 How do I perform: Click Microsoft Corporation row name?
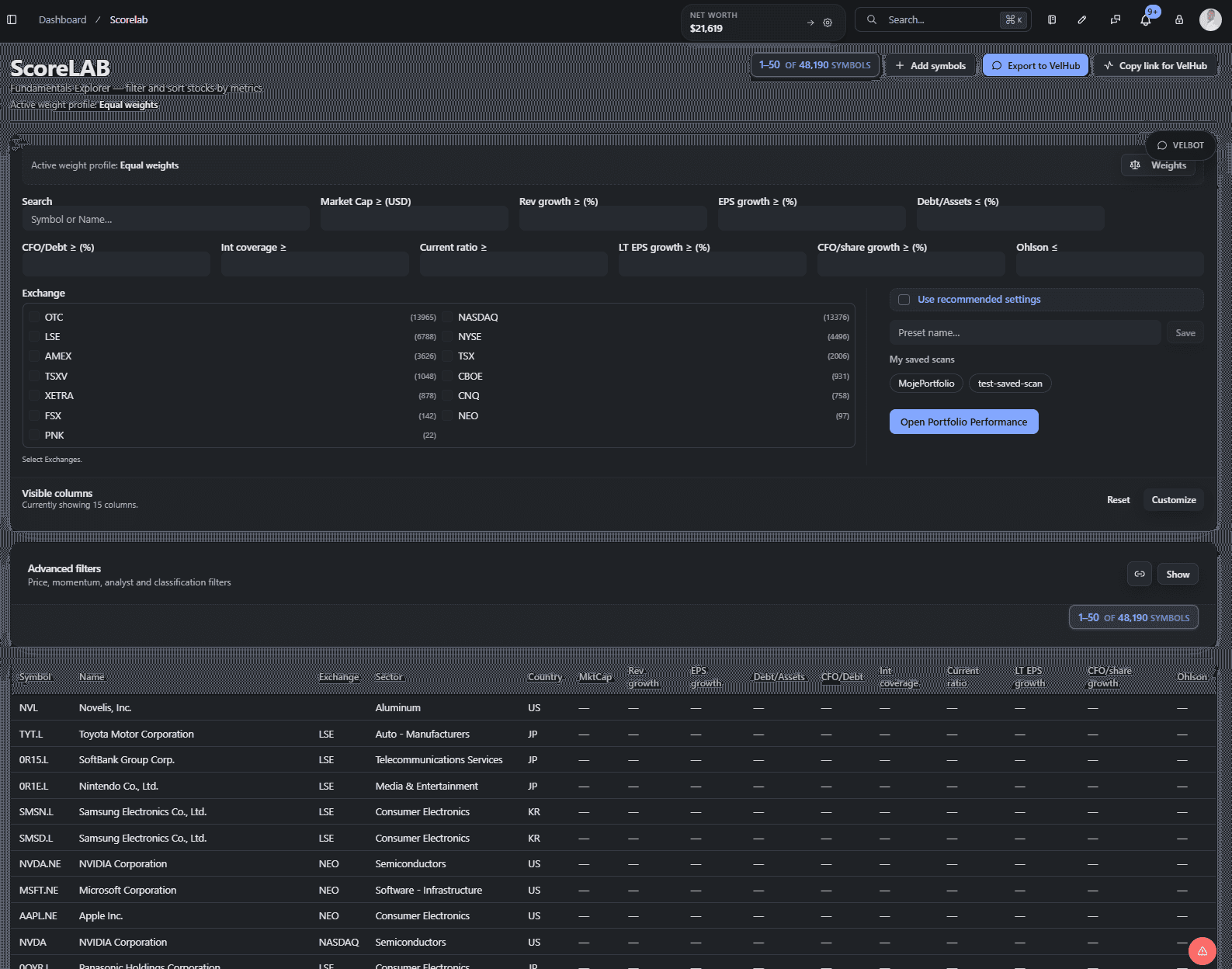tap(128, 890)
